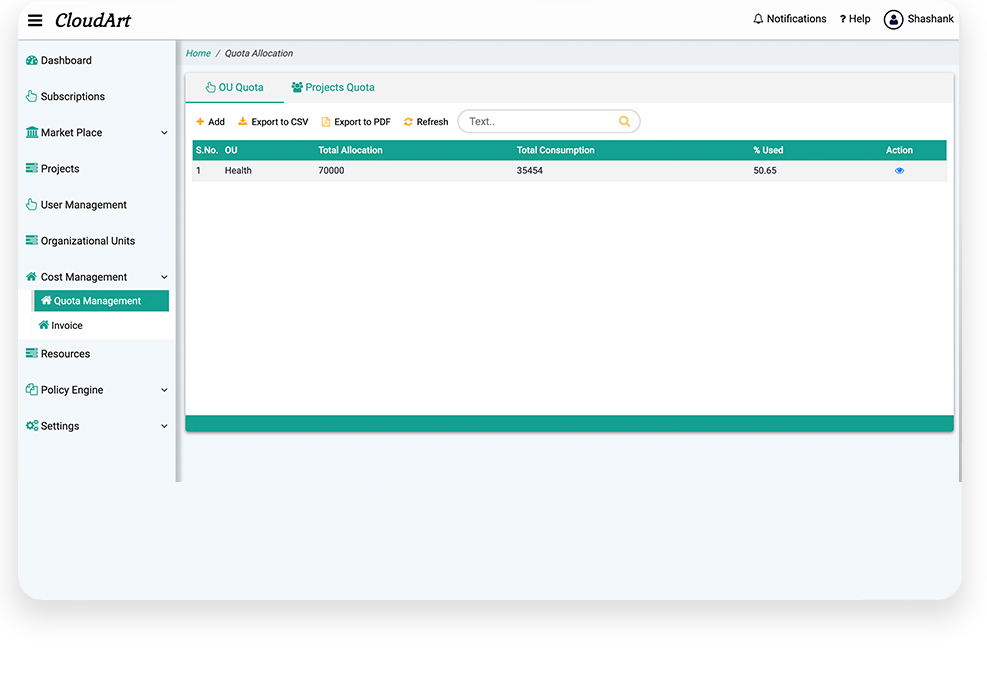Image resolution: width=987 pixels, height=679 pixels.
Task: Click the Home breadcrumb link
Action: tap(198, 53)
